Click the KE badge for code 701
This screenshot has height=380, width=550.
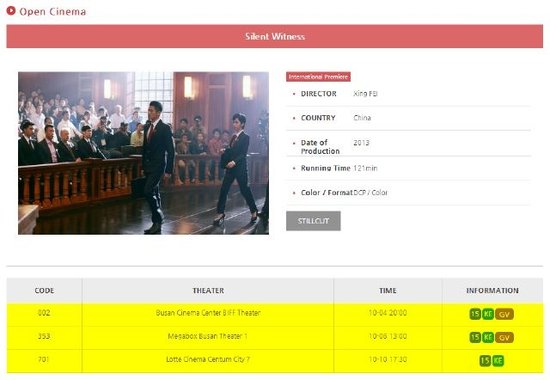498,360
